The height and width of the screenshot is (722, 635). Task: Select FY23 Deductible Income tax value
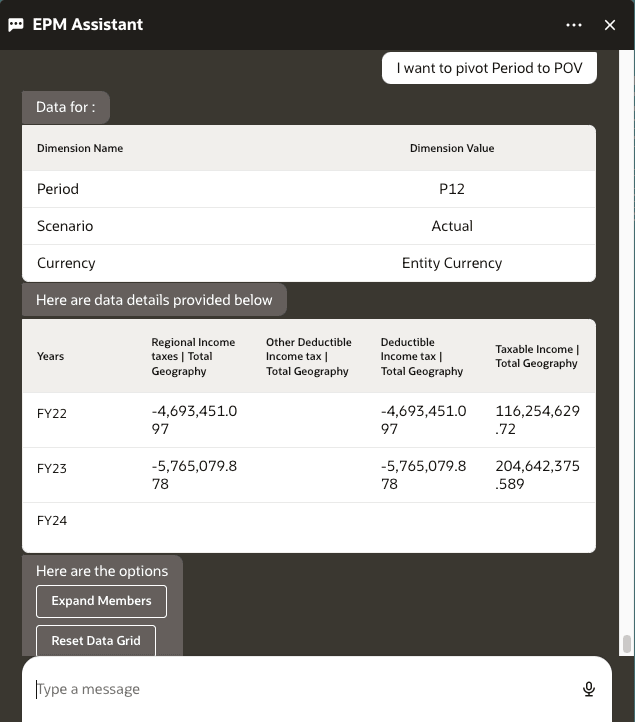[423, 475]
